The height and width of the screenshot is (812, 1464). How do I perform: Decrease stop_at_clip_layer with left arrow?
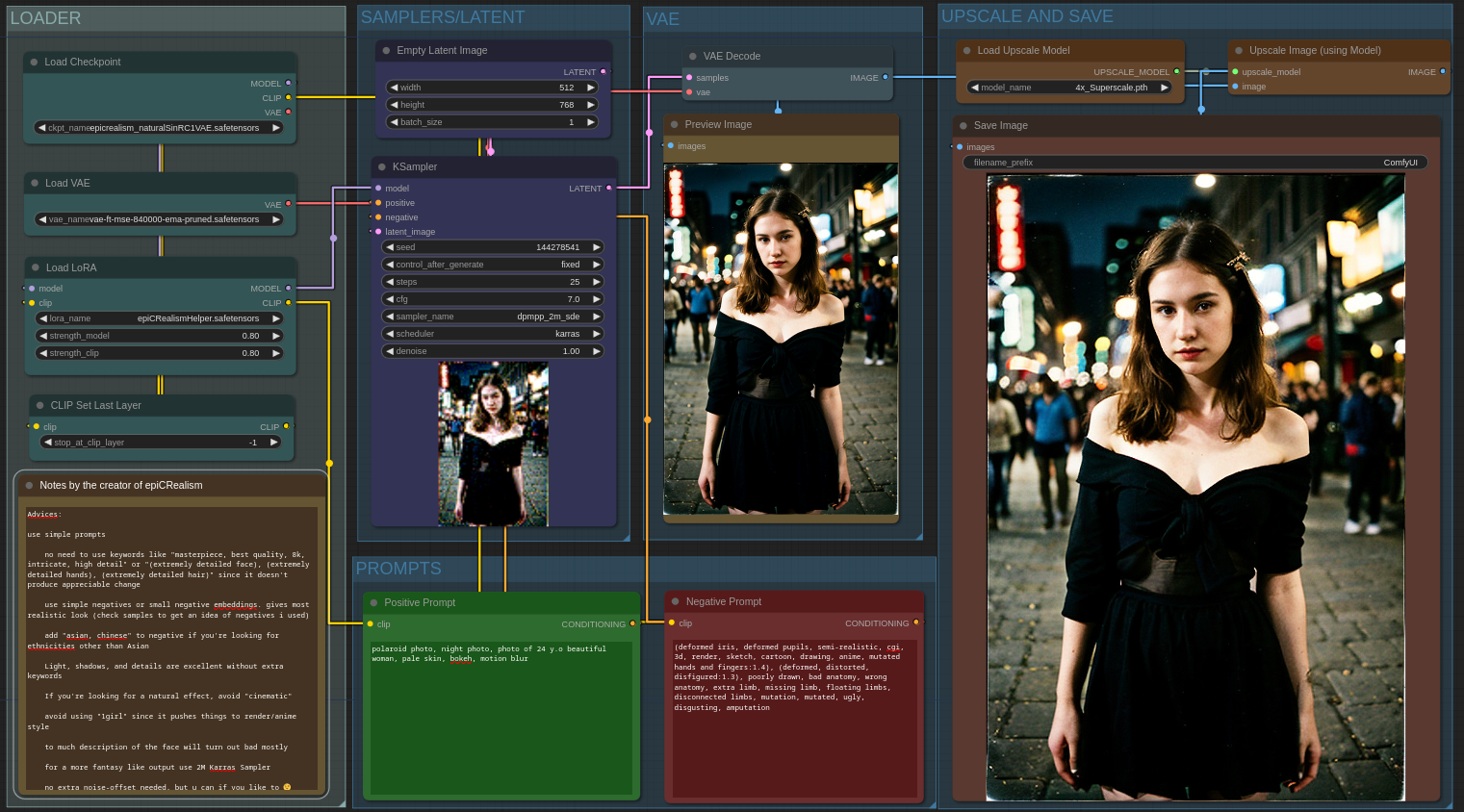pyautogui.click(x=48, y=442)
